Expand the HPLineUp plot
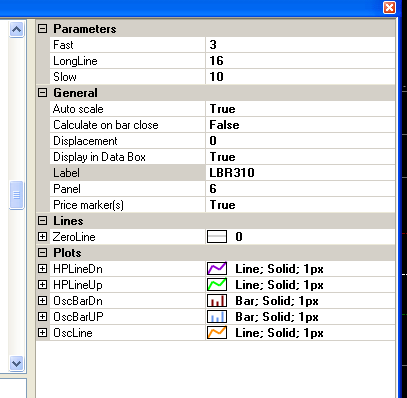The width and height of the screenshot is (407, 398). [x=42, y=285]
